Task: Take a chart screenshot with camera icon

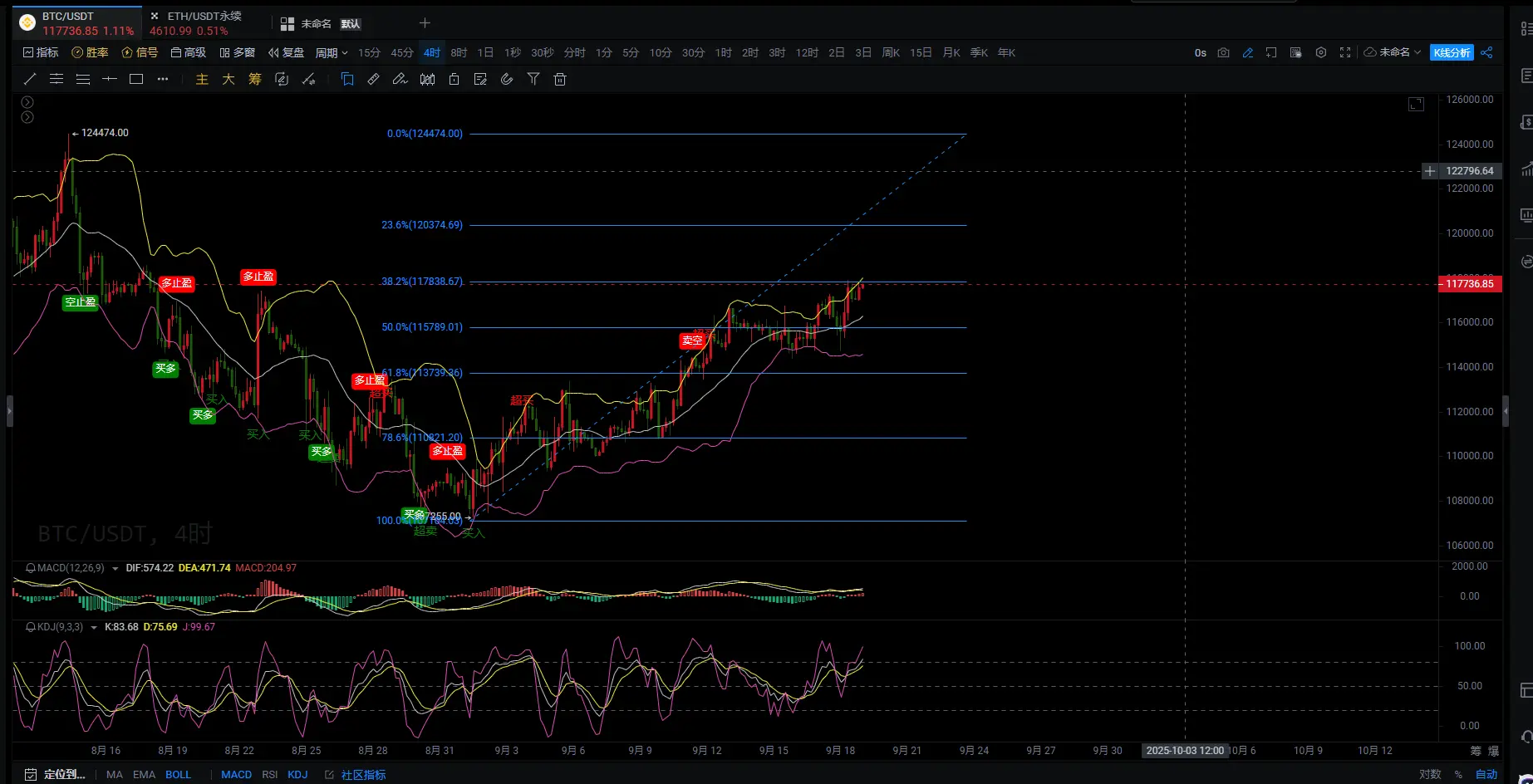Action: 1223,52
